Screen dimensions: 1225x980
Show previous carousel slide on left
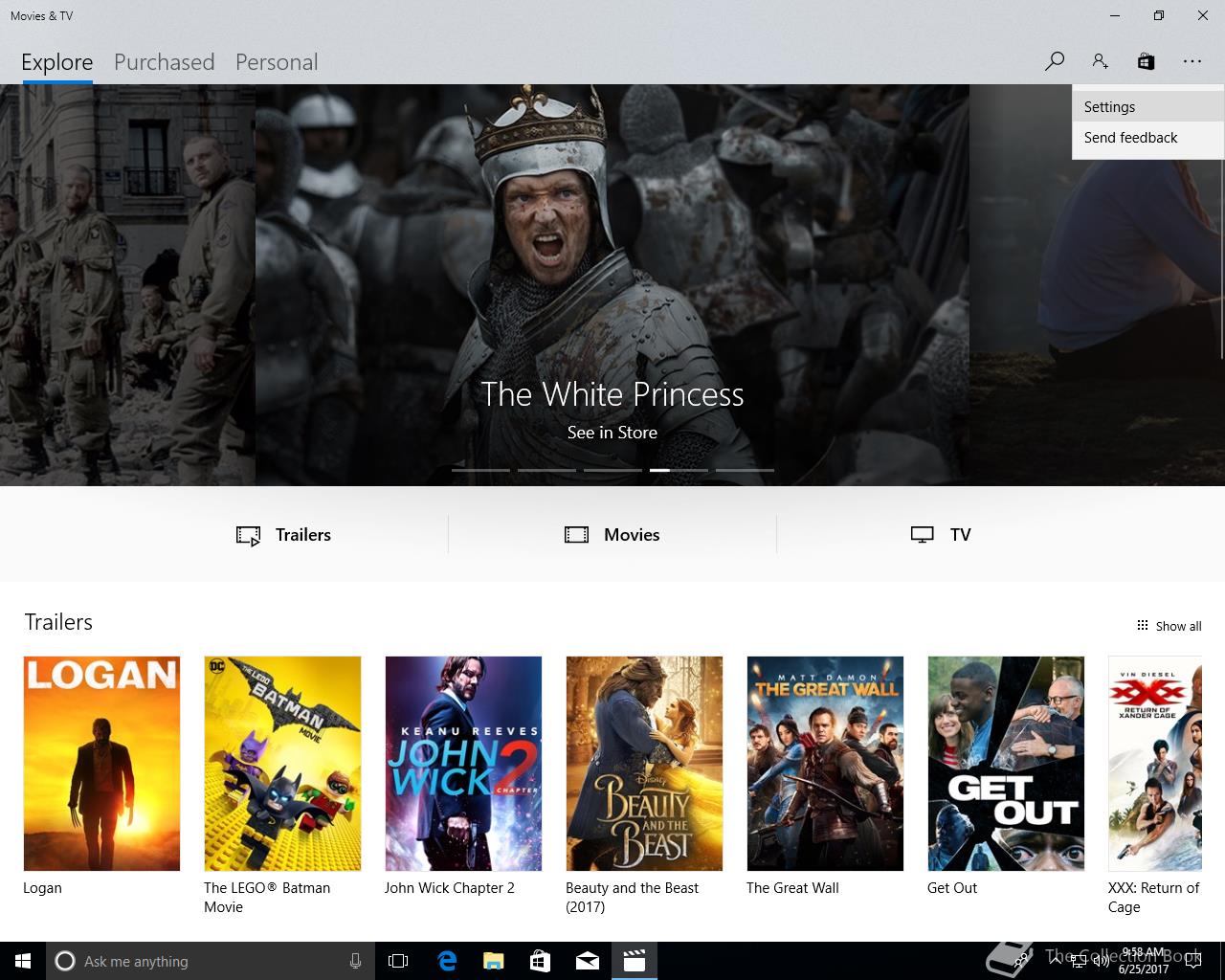coord(127,285)
